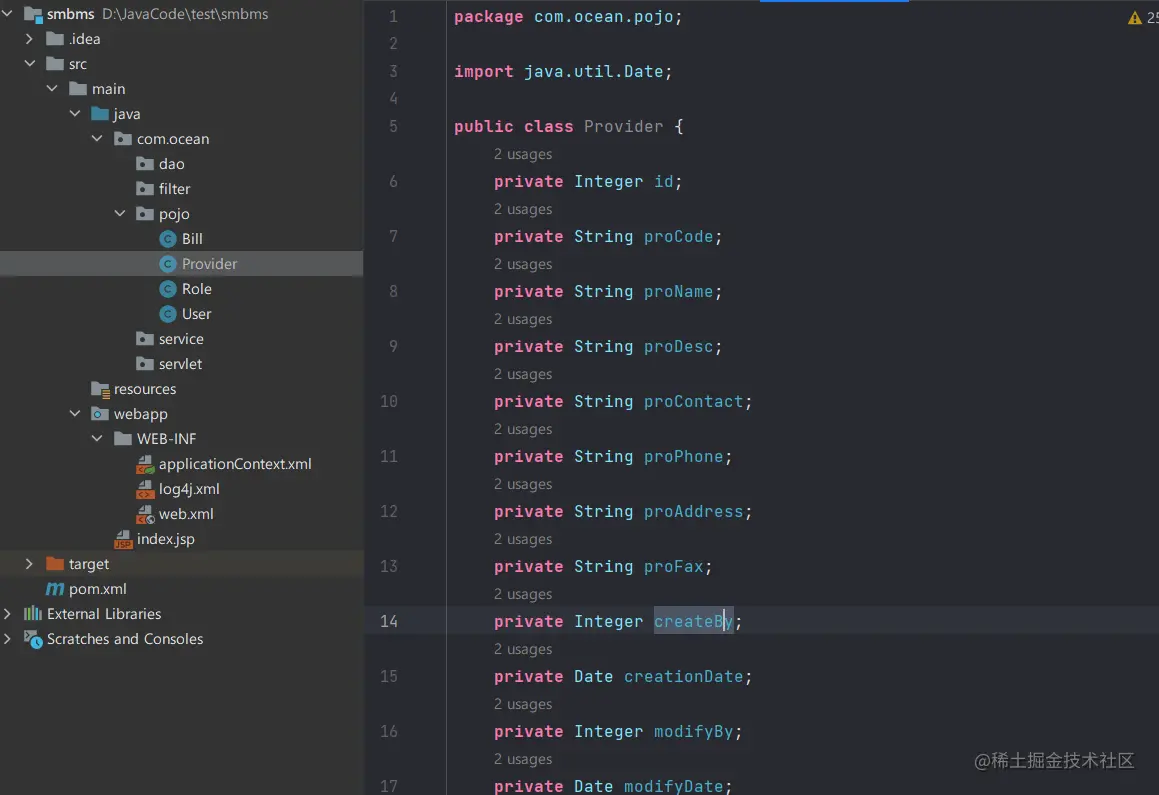Viewport: 1159px width, 795px height.
Task: Click the .idea folder icon
Action: pyautogui.click(x=55, y=39)
